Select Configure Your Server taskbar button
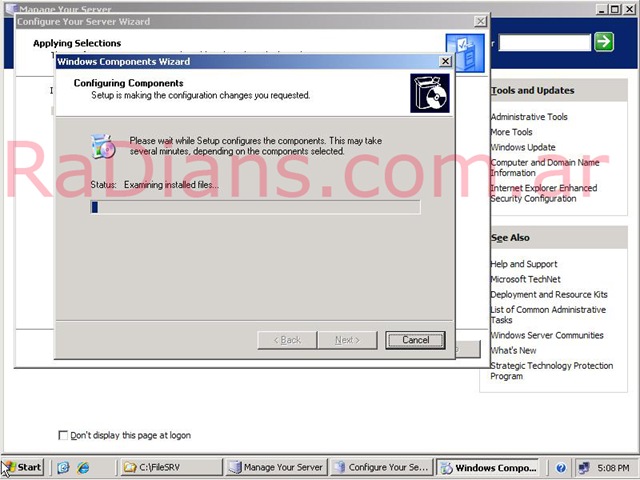 coord(381,467)
